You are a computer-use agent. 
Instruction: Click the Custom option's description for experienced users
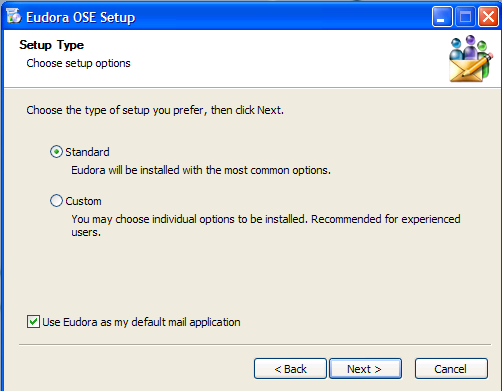pos(266,225)
